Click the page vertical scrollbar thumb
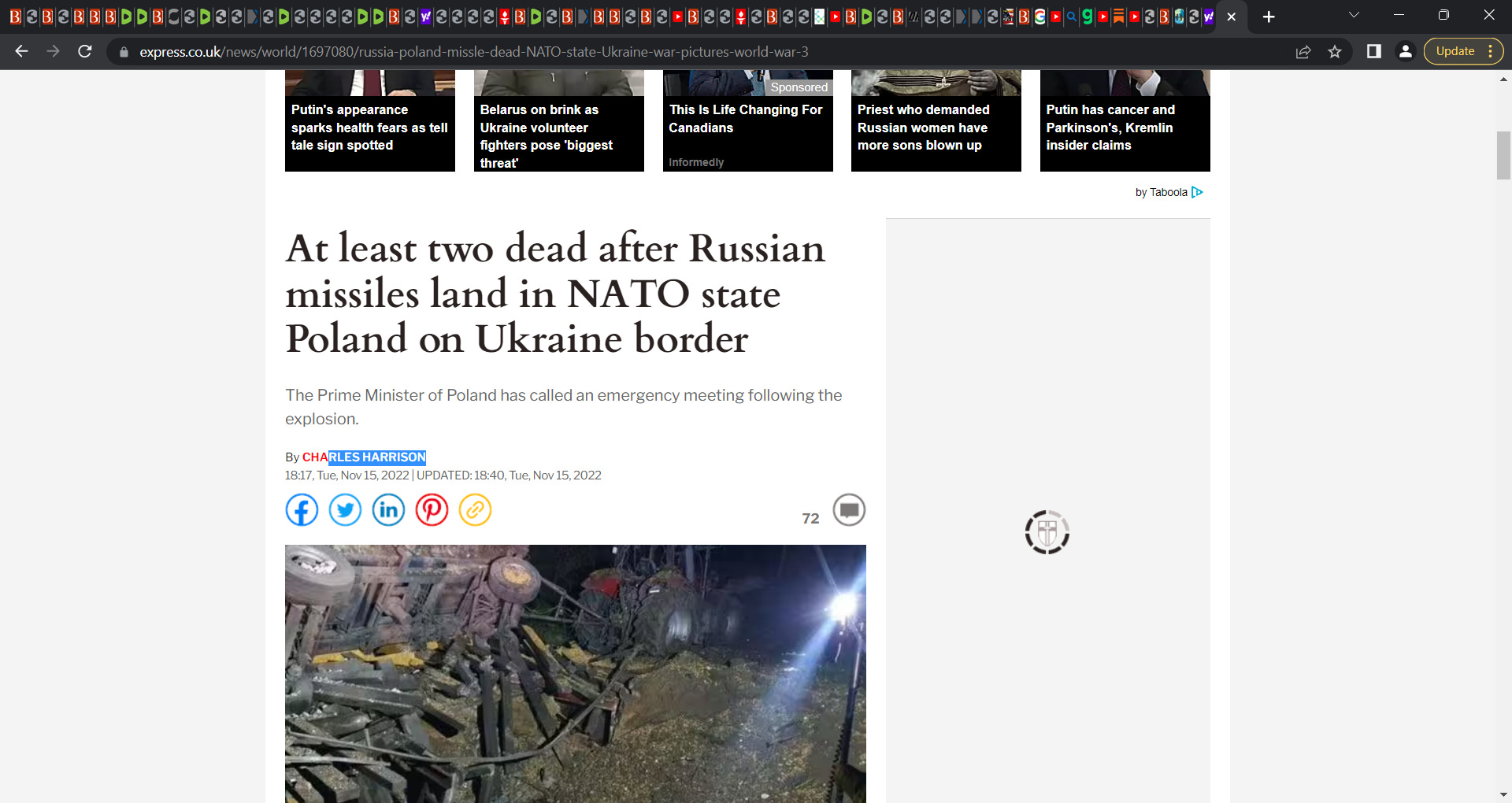This screenshot has width=1512, height=803. [x=1503, y=156]
